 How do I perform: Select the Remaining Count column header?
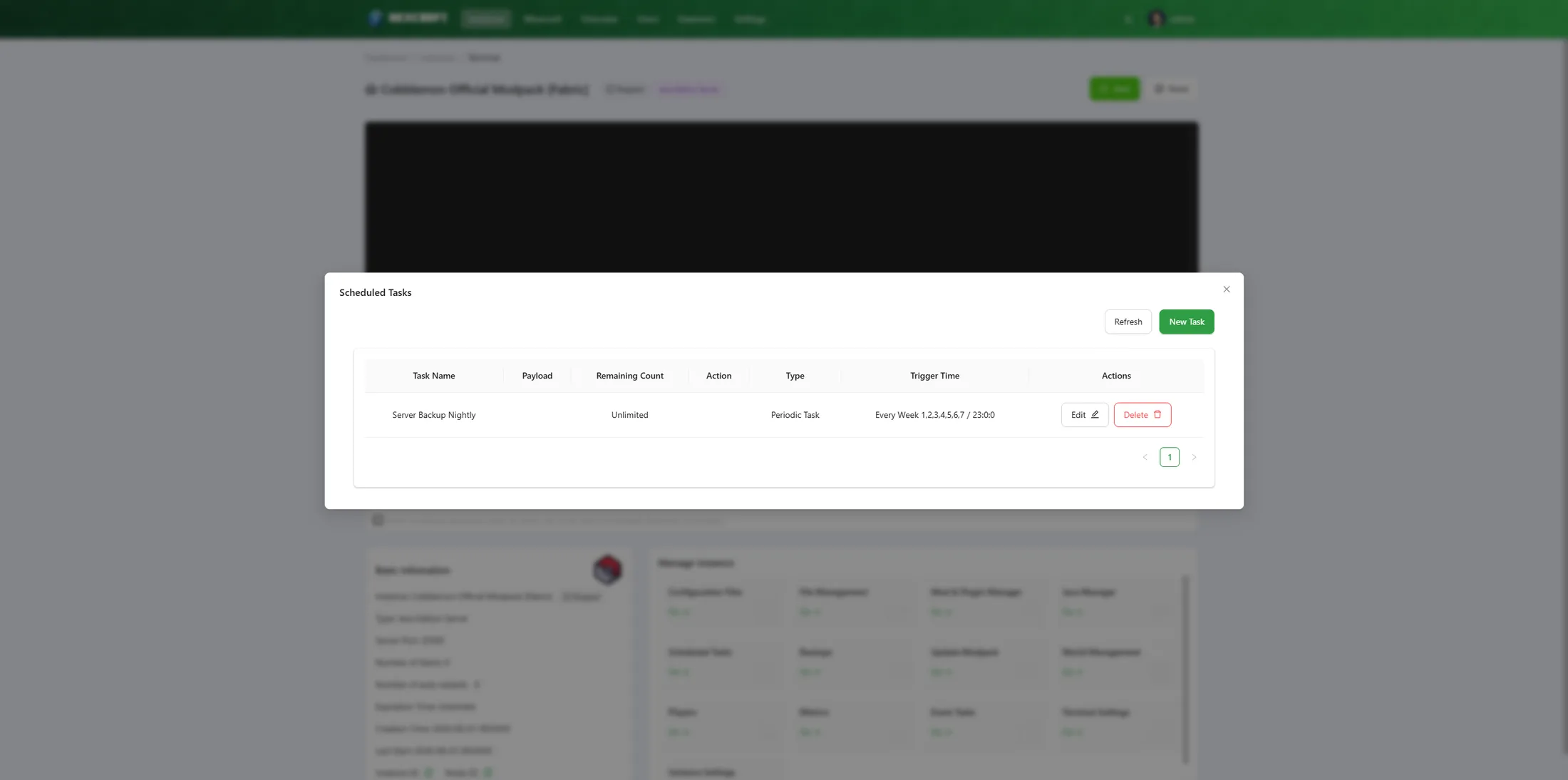tap(629, 376)
